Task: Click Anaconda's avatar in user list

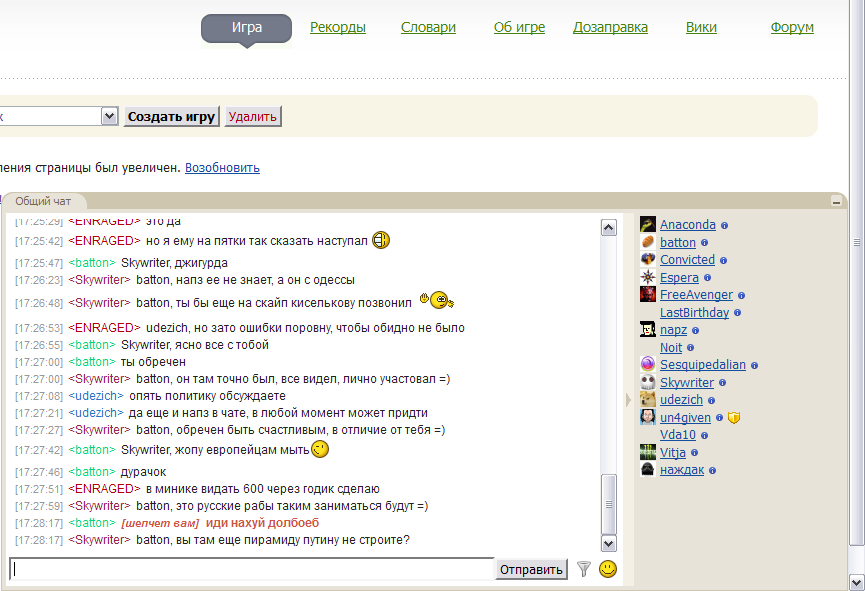Action: [648, 224]
